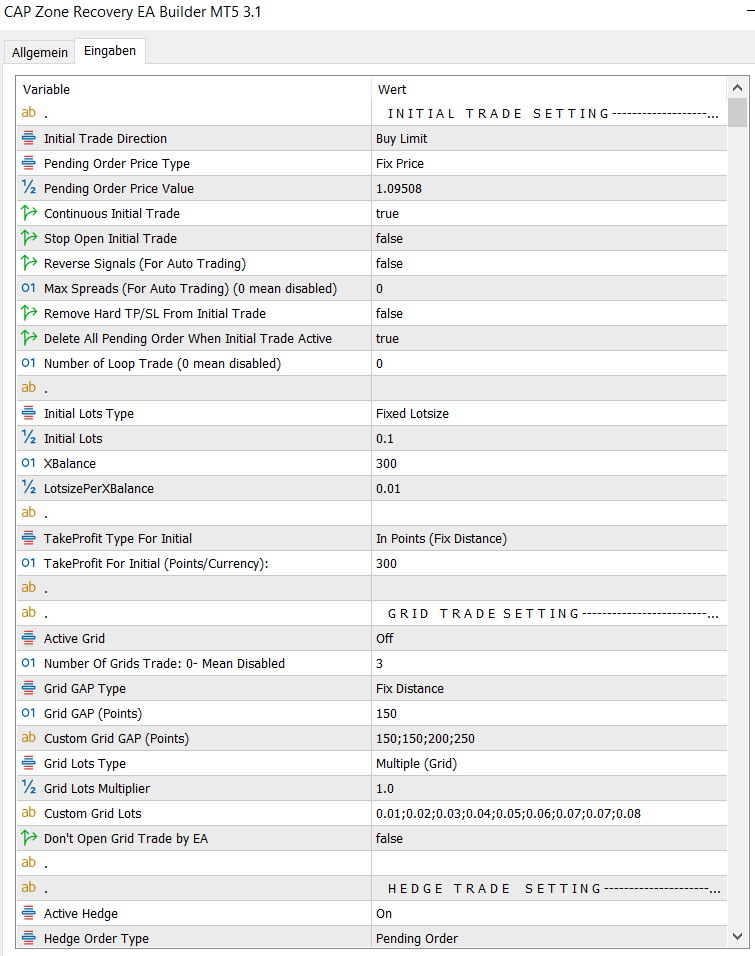Click enum icon beside Hedge Order Type
755x956 pixels.
29,938
